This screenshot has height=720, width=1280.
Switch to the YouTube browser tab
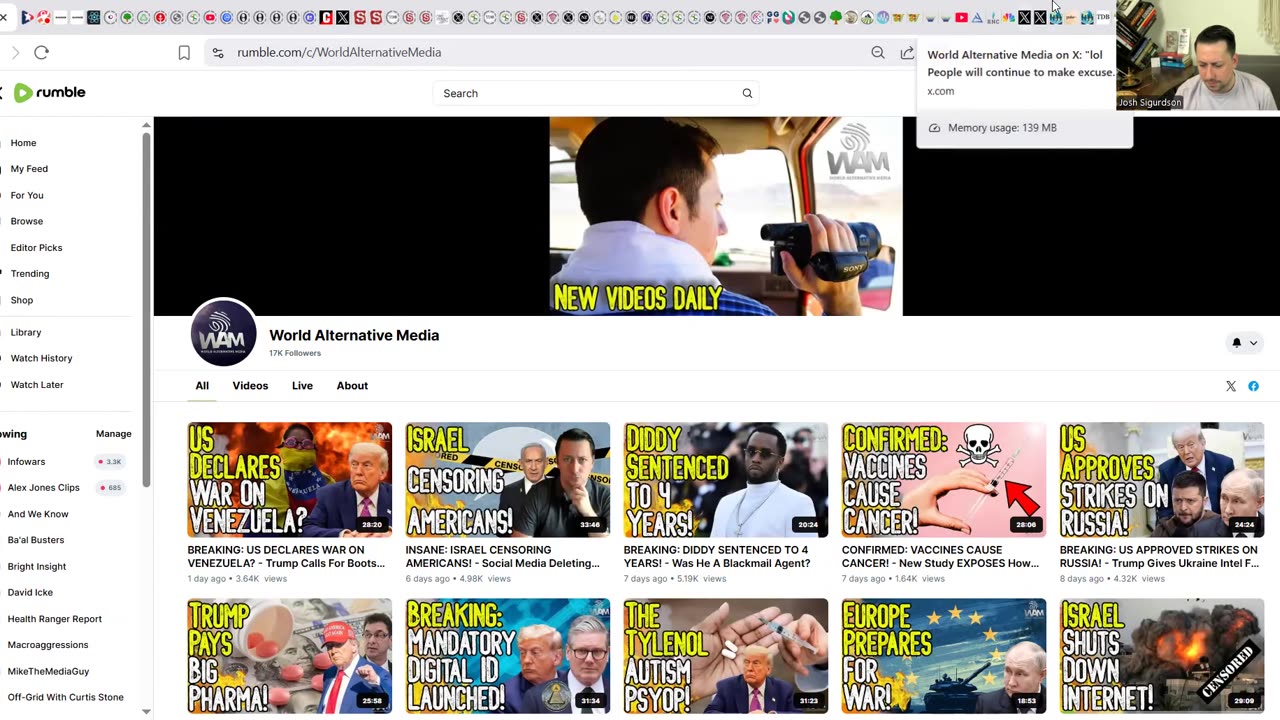coord(961,17)
